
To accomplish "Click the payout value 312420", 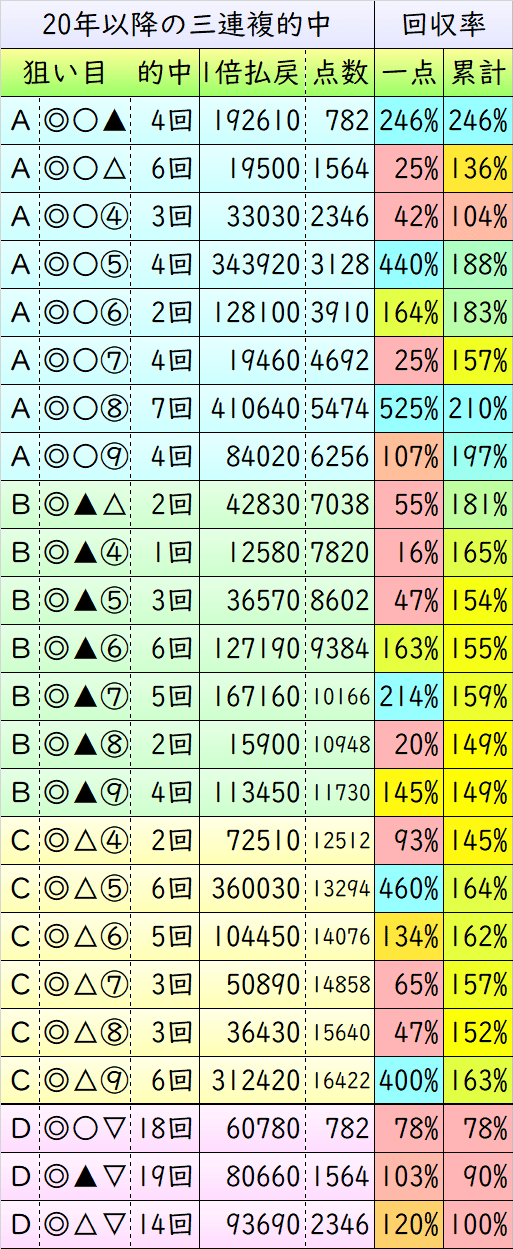I will [256, 1081].
